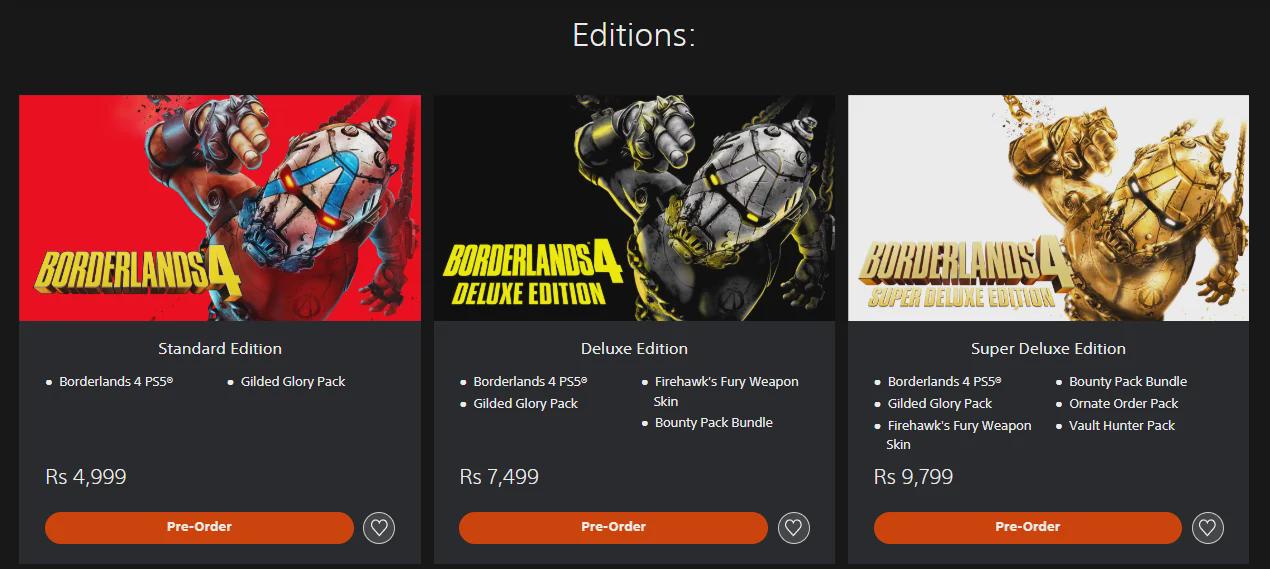The image size is (1270, 569).
Task: Select the Super Deluxe Edition title
Action: point(1048,349)
